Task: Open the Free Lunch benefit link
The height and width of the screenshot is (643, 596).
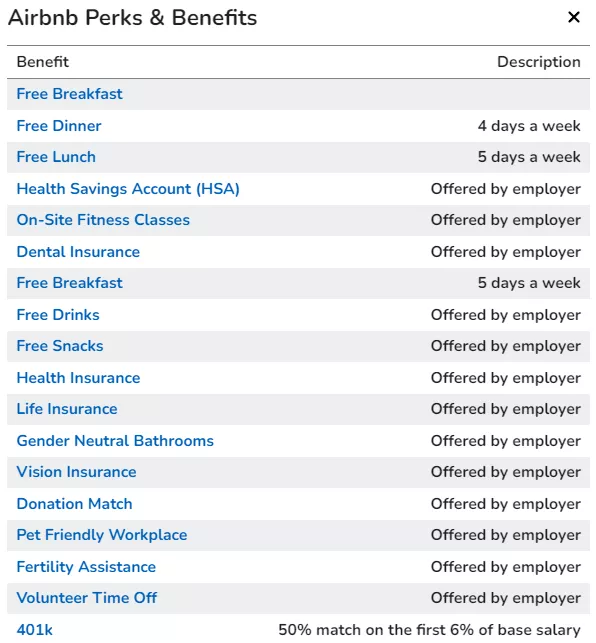Action: point(56,157)
